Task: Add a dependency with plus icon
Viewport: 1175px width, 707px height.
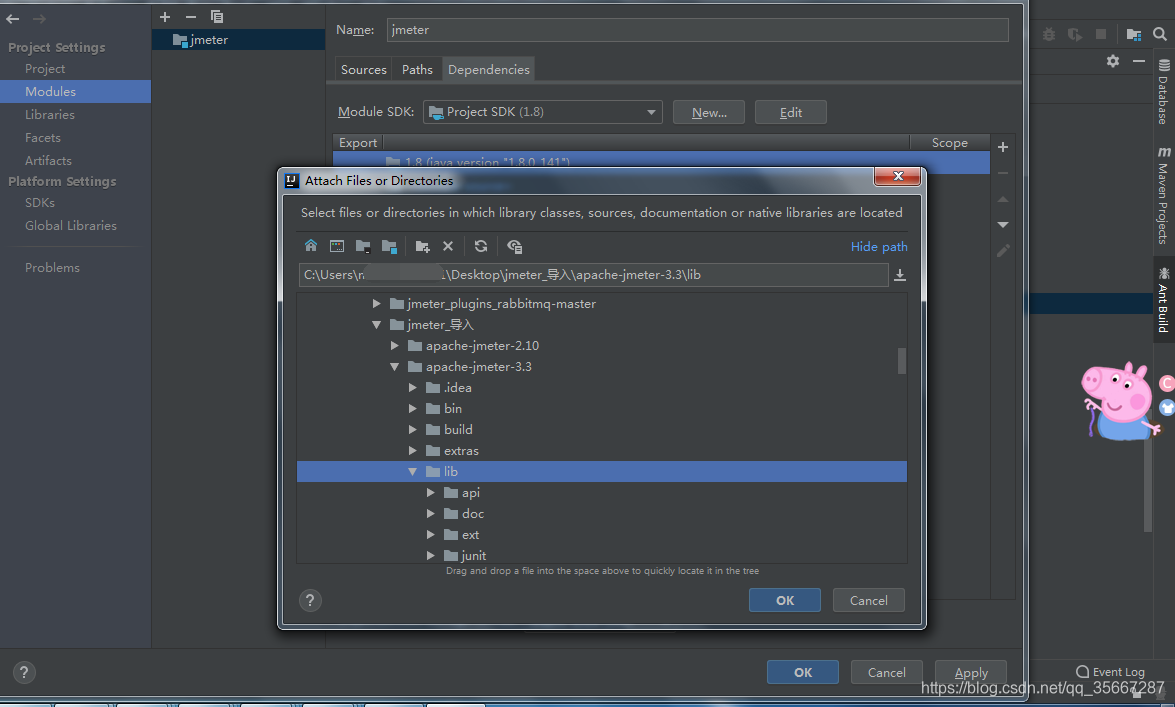Action: [1003, 147]
